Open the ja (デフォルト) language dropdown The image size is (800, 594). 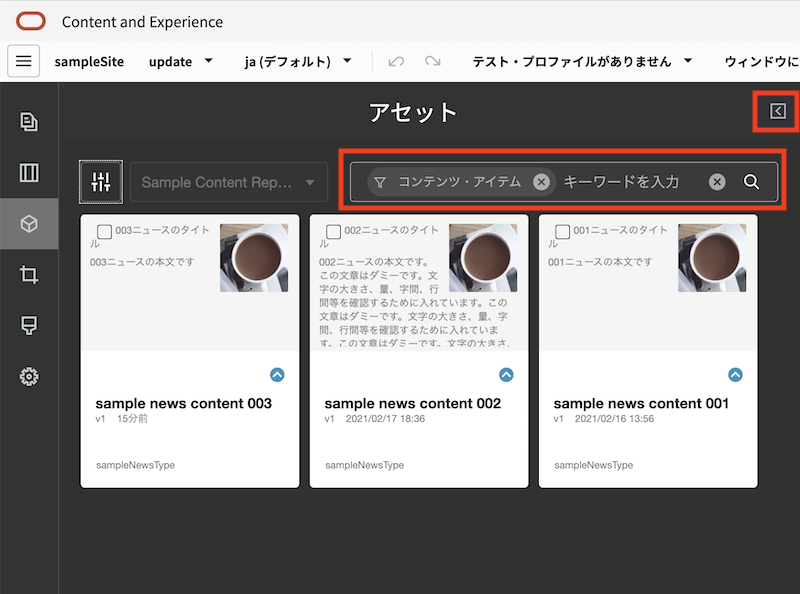293,61
